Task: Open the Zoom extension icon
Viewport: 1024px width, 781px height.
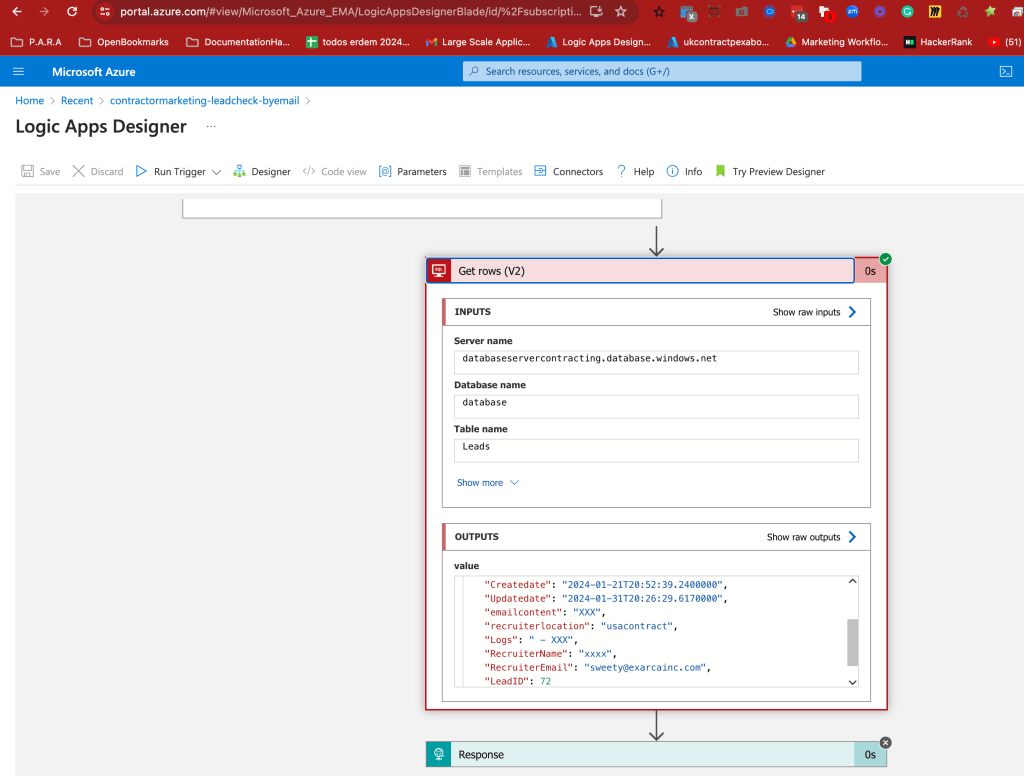Action: 852,11
